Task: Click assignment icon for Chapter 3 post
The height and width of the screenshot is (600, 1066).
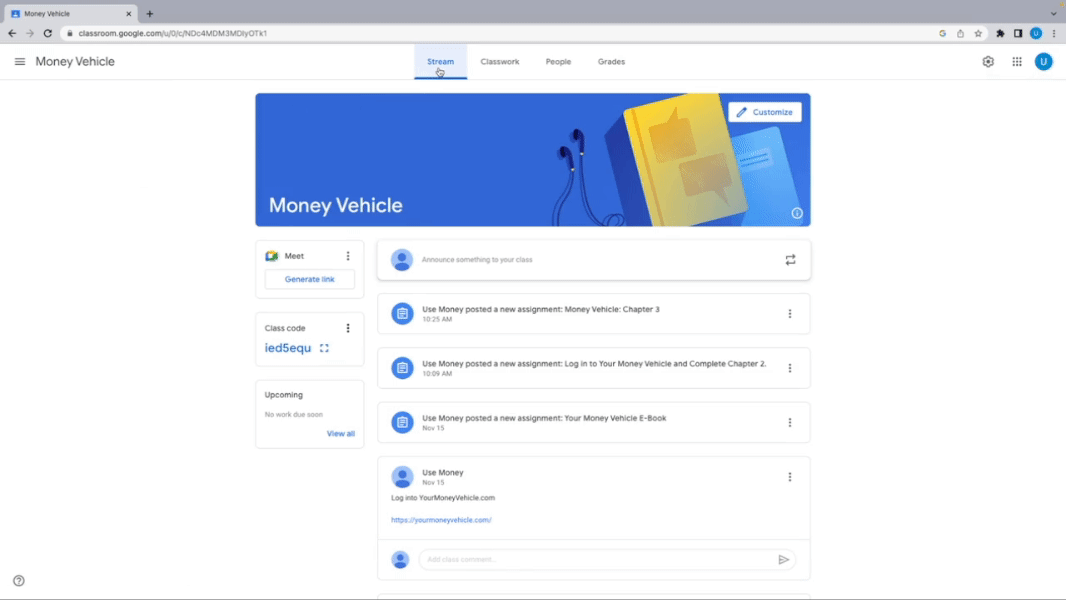Action: tap(402, 314)
